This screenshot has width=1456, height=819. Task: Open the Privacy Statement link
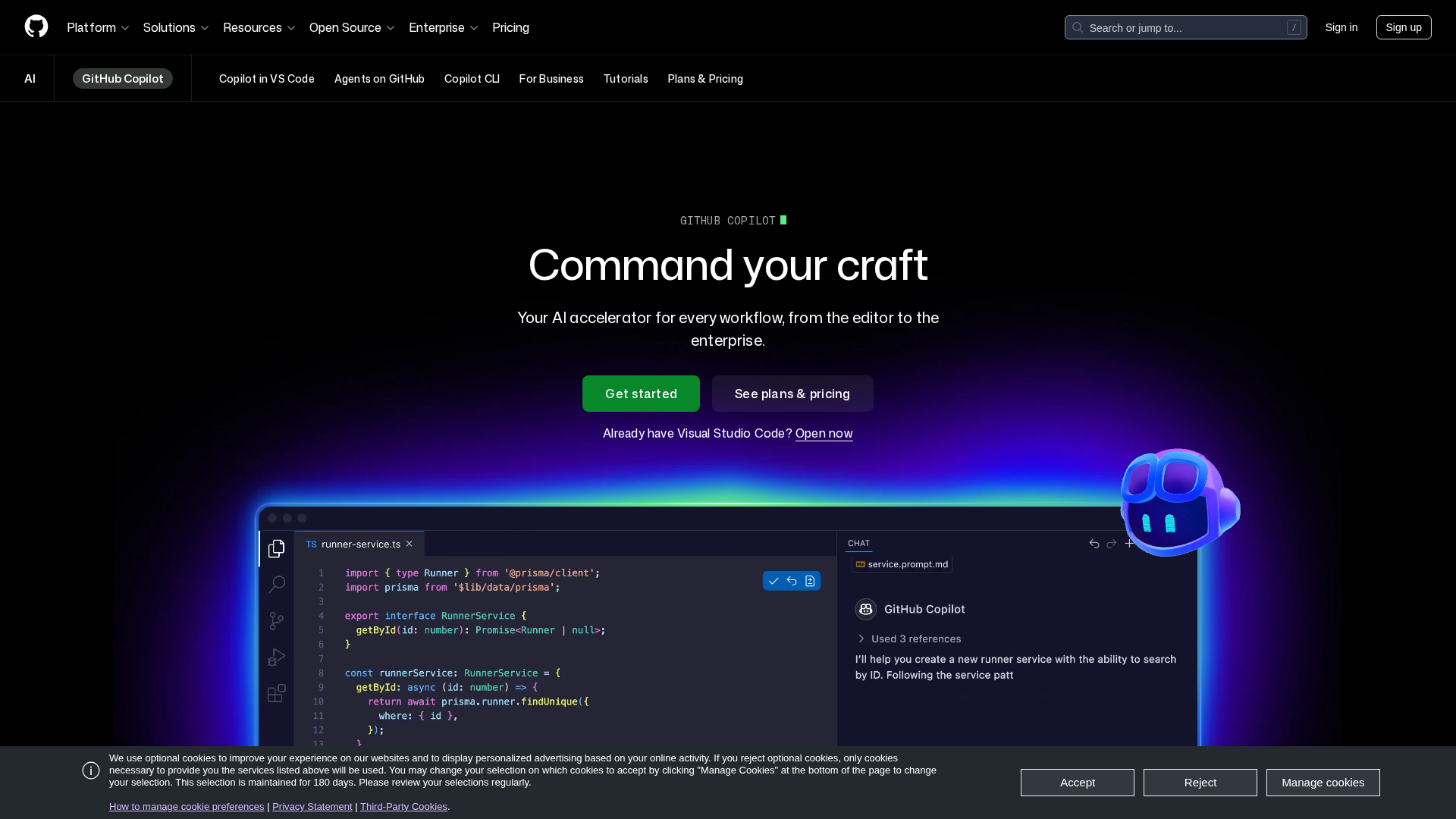(x=312, y=806)
